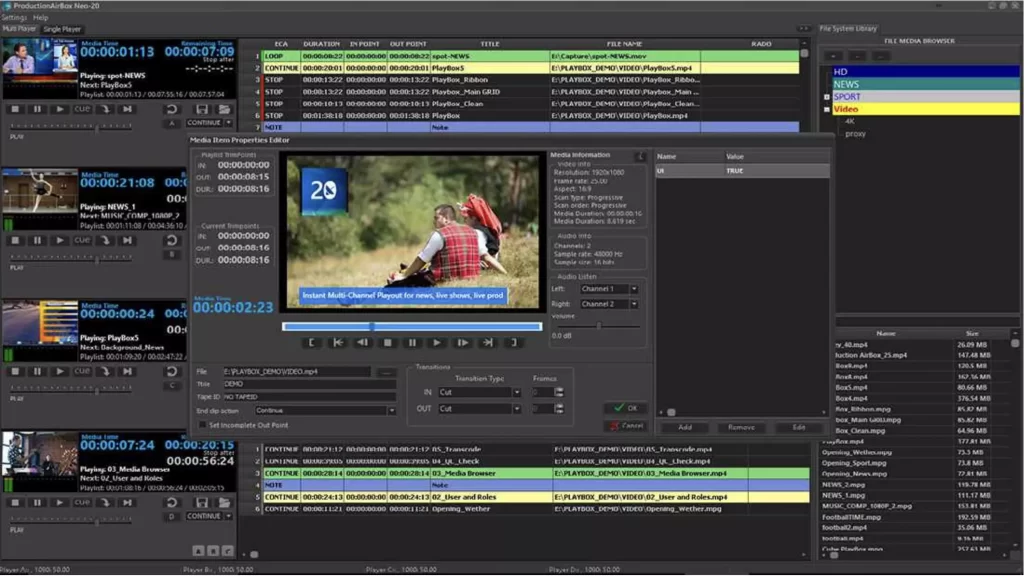Click OK in Media Item Properties Editor

(626, 408)
